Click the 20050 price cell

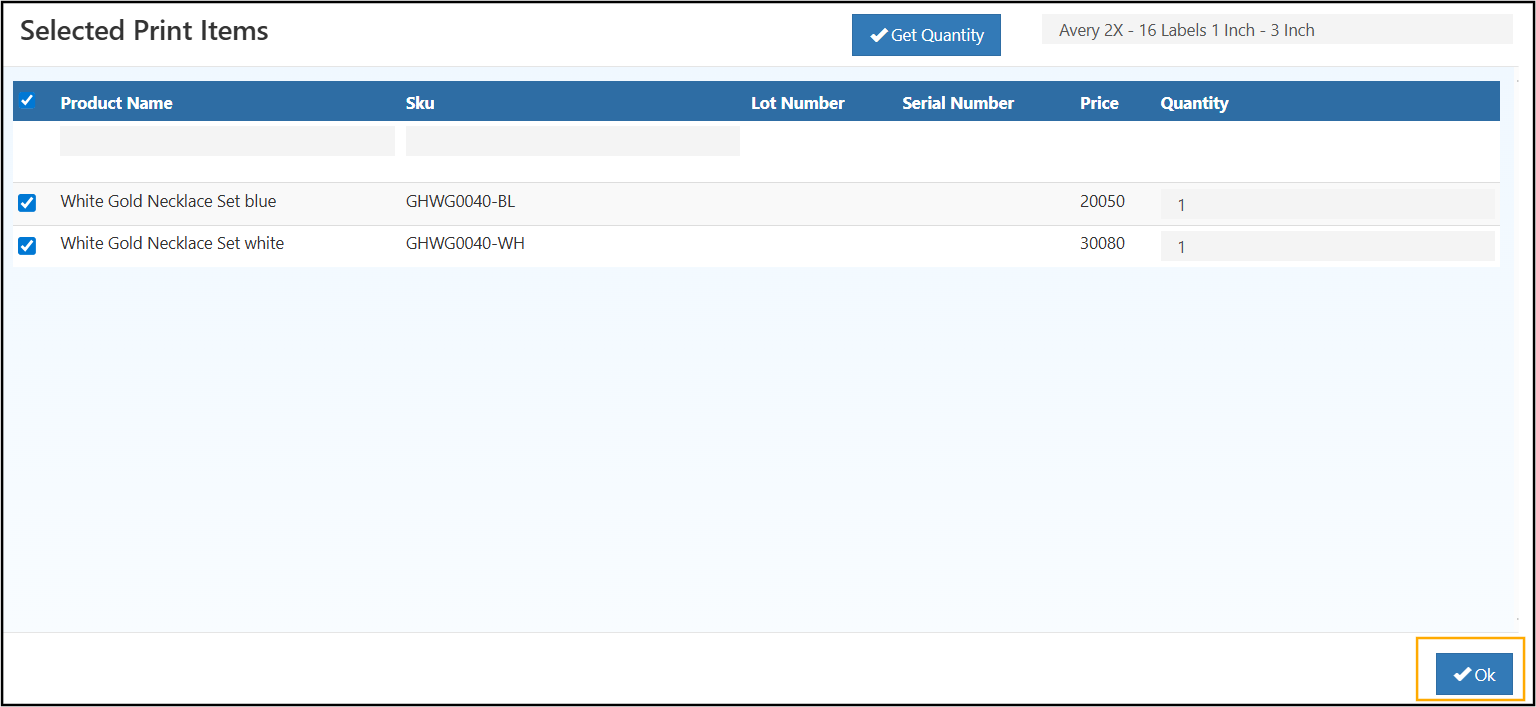[x=1102, y=201]
